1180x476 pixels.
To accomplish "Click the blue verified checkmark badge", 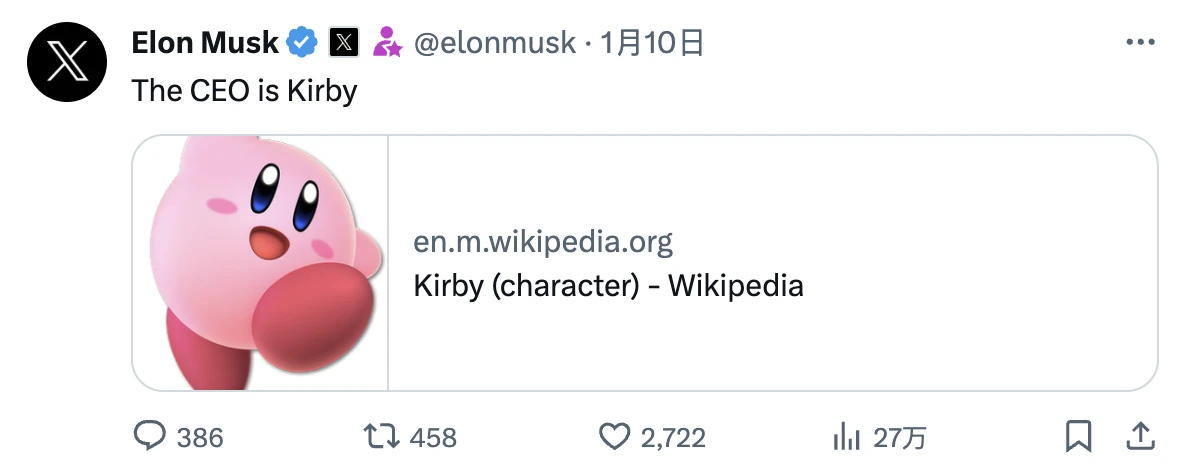I will 303,42.
